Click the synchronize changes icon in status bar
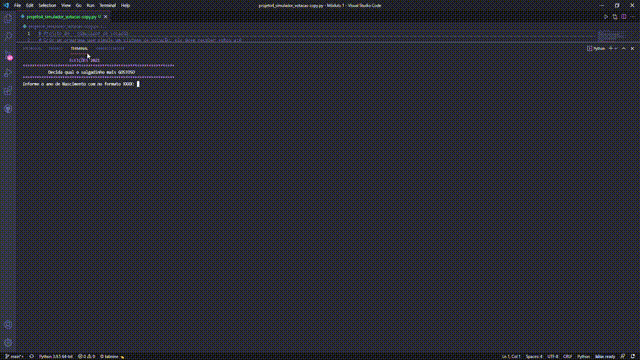Viewport: 640px width, 360px height. [x=31, y=356]
